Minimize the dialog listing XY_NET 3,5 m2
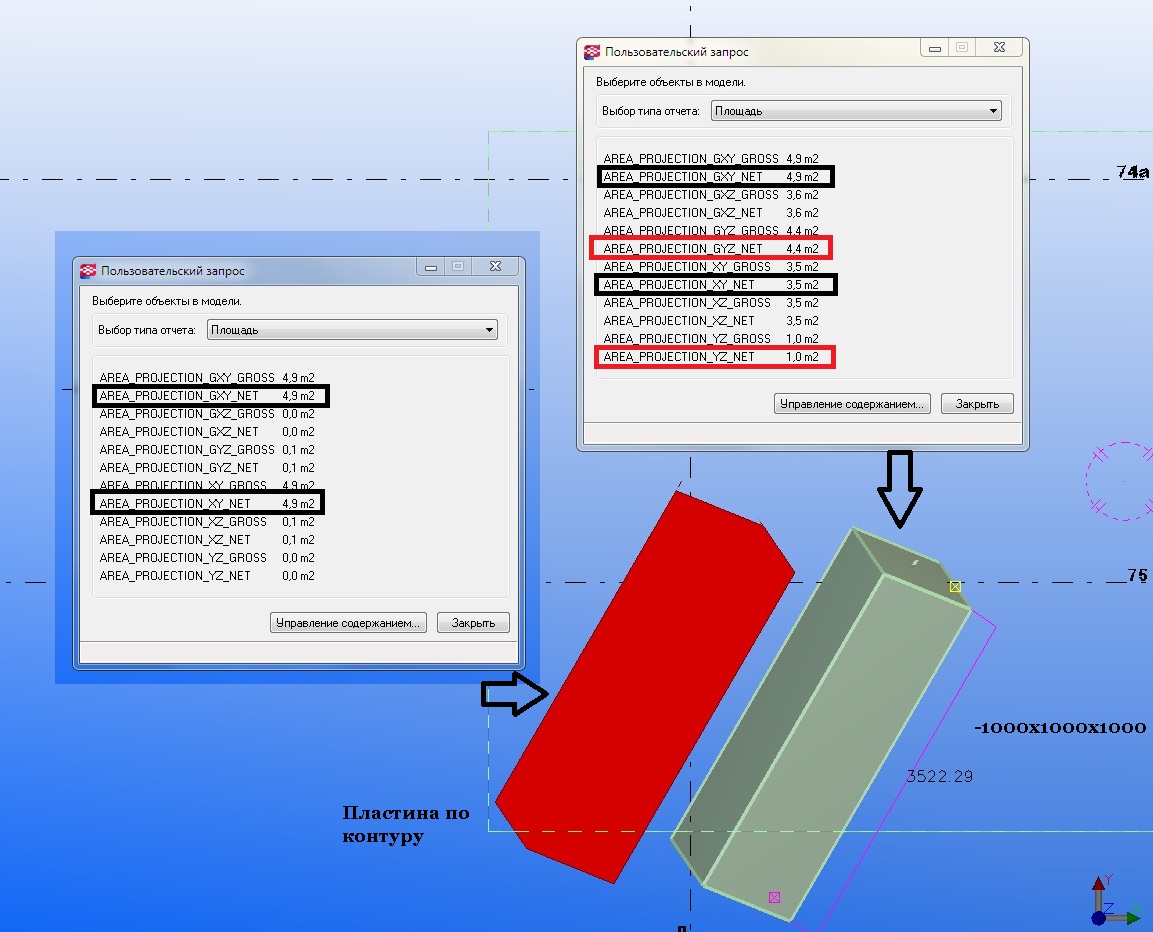 pos(934,48)
